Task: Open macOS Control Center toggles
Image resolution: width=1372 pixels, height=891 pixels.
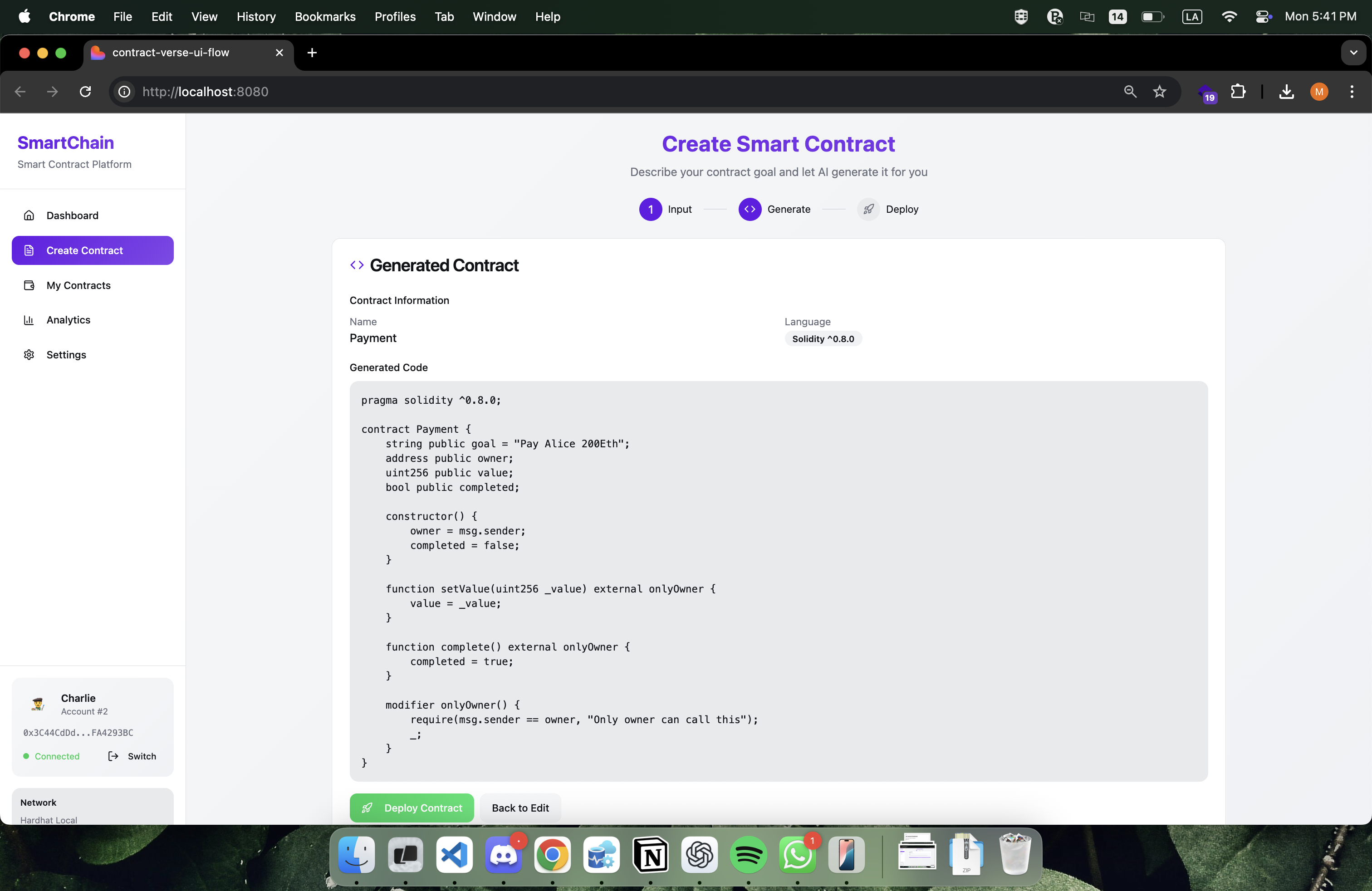Action: tap(1263, 17)
